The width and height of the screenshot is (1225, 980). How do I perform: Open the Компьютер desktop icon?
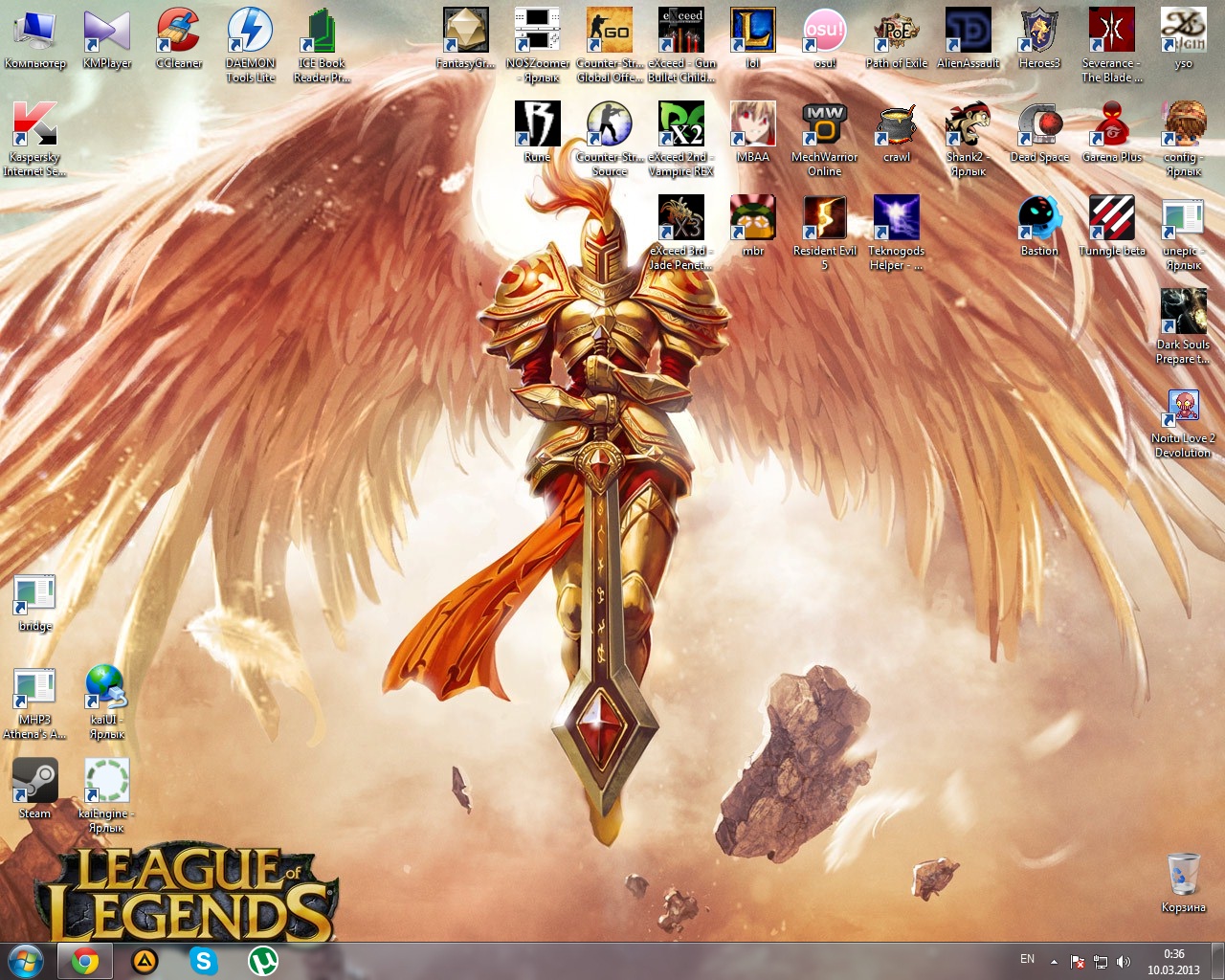click(x=35, y=38)
